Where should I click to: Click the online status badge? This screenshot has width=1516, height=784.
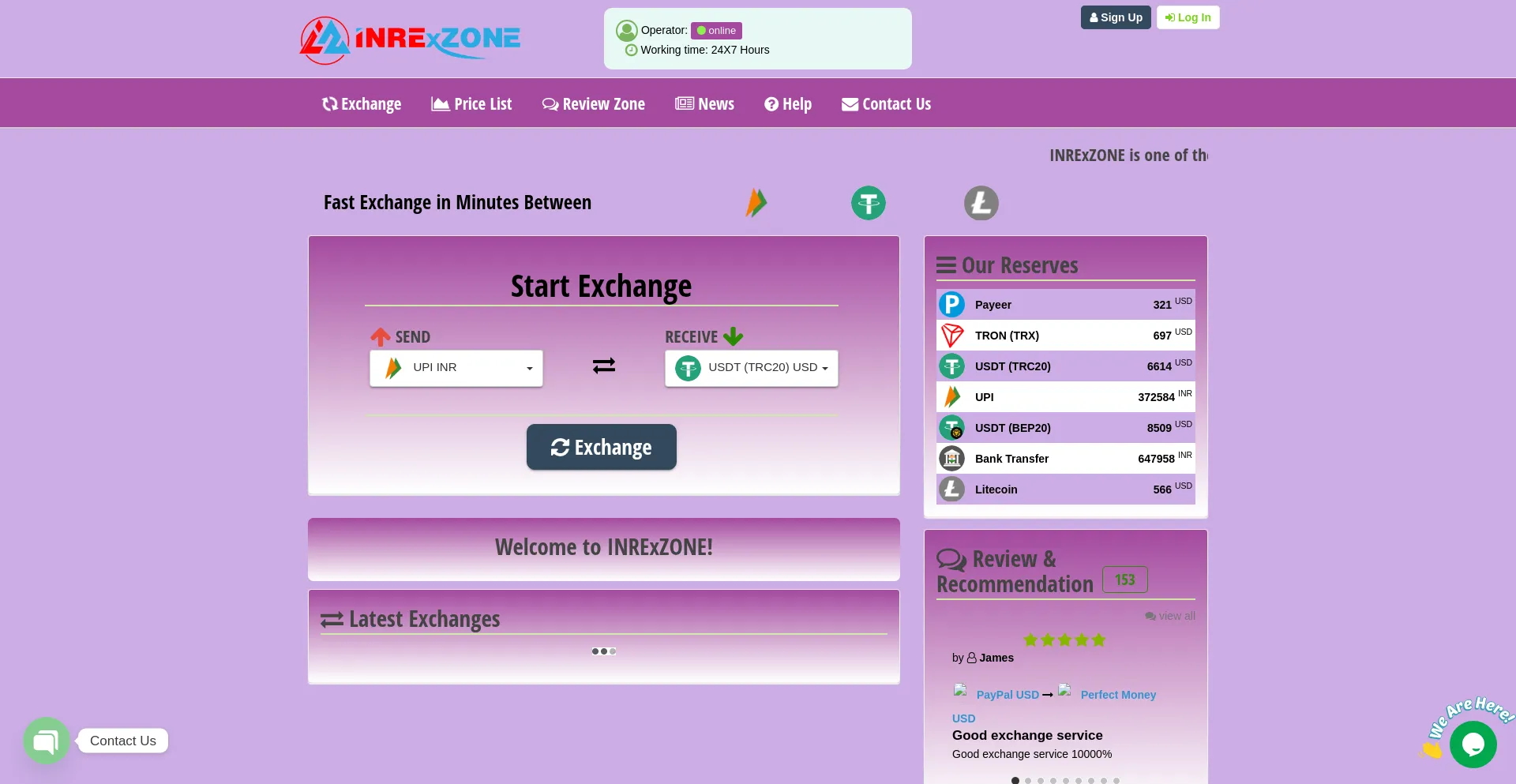pos(716,31)
